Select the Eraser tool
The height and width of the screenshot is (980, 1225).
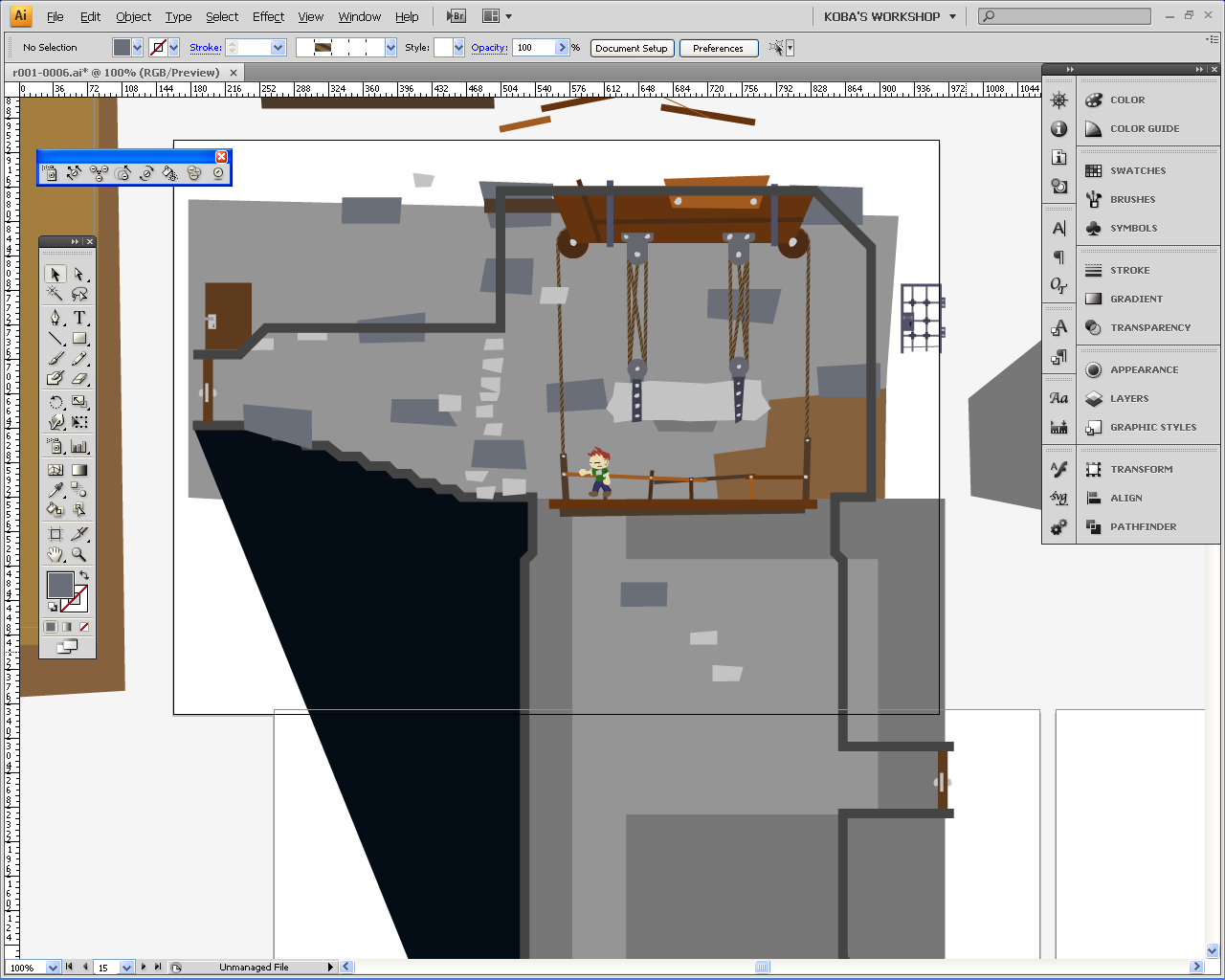pos(79,379)
